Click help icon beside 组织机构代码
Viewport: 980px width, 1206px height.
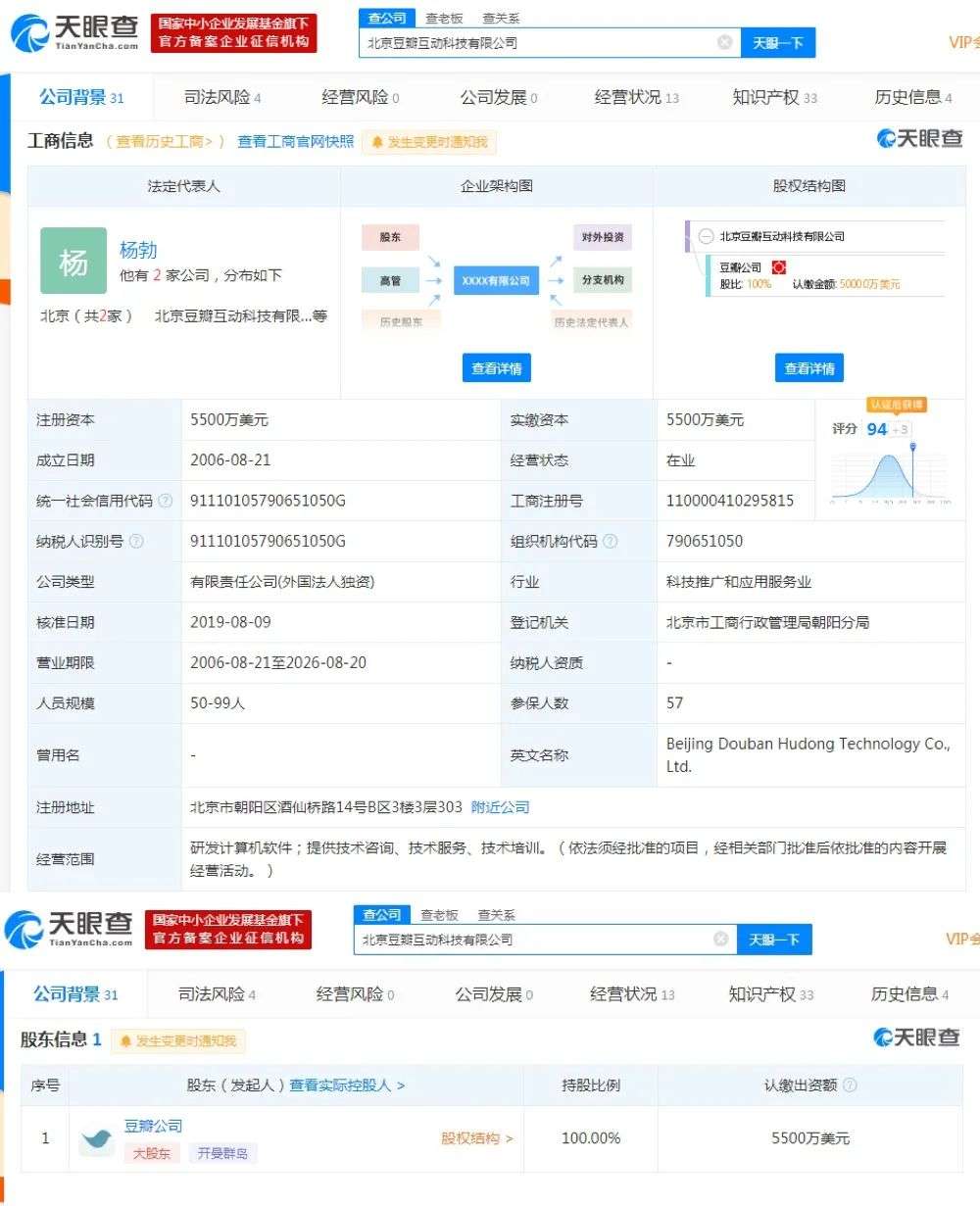coord(610,541)
